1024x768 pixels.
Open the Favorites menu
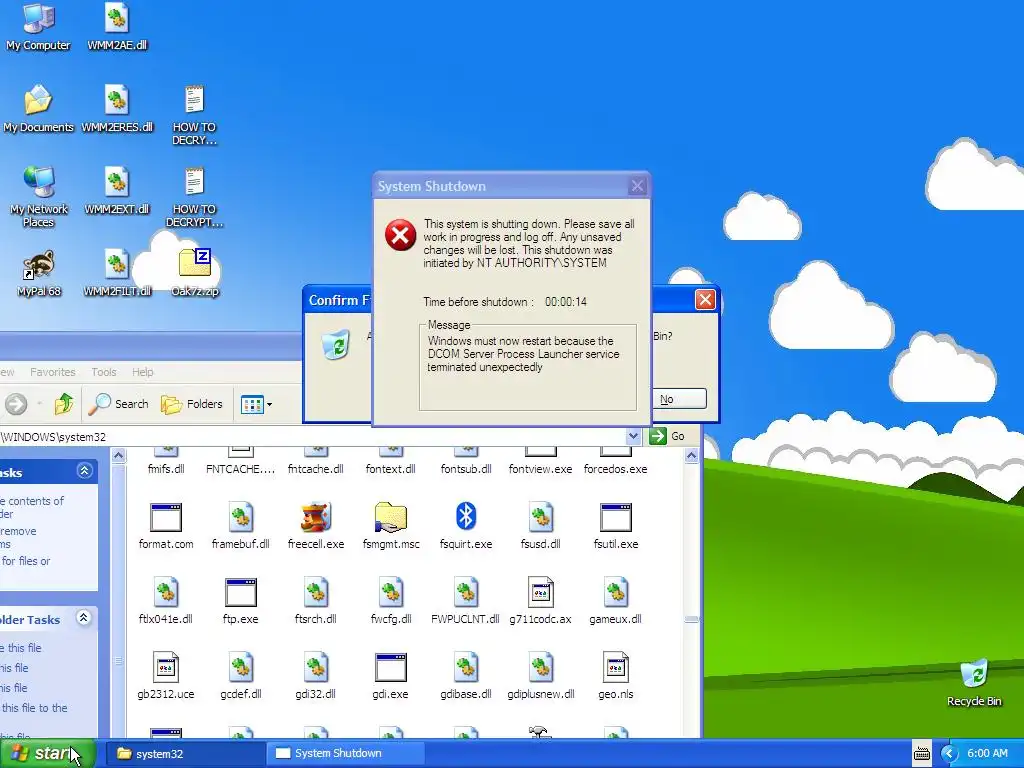pyautogui.click(x=53, y=372)
